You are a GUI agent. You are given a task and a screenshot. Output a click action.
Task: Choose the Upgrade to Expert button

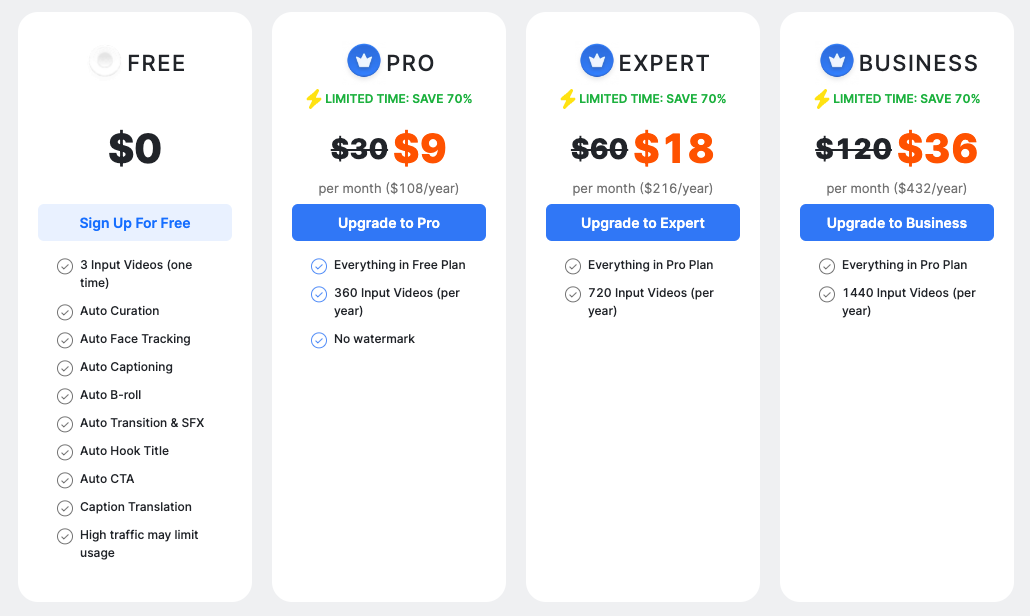pyautogui.click(x=643, y=223)
